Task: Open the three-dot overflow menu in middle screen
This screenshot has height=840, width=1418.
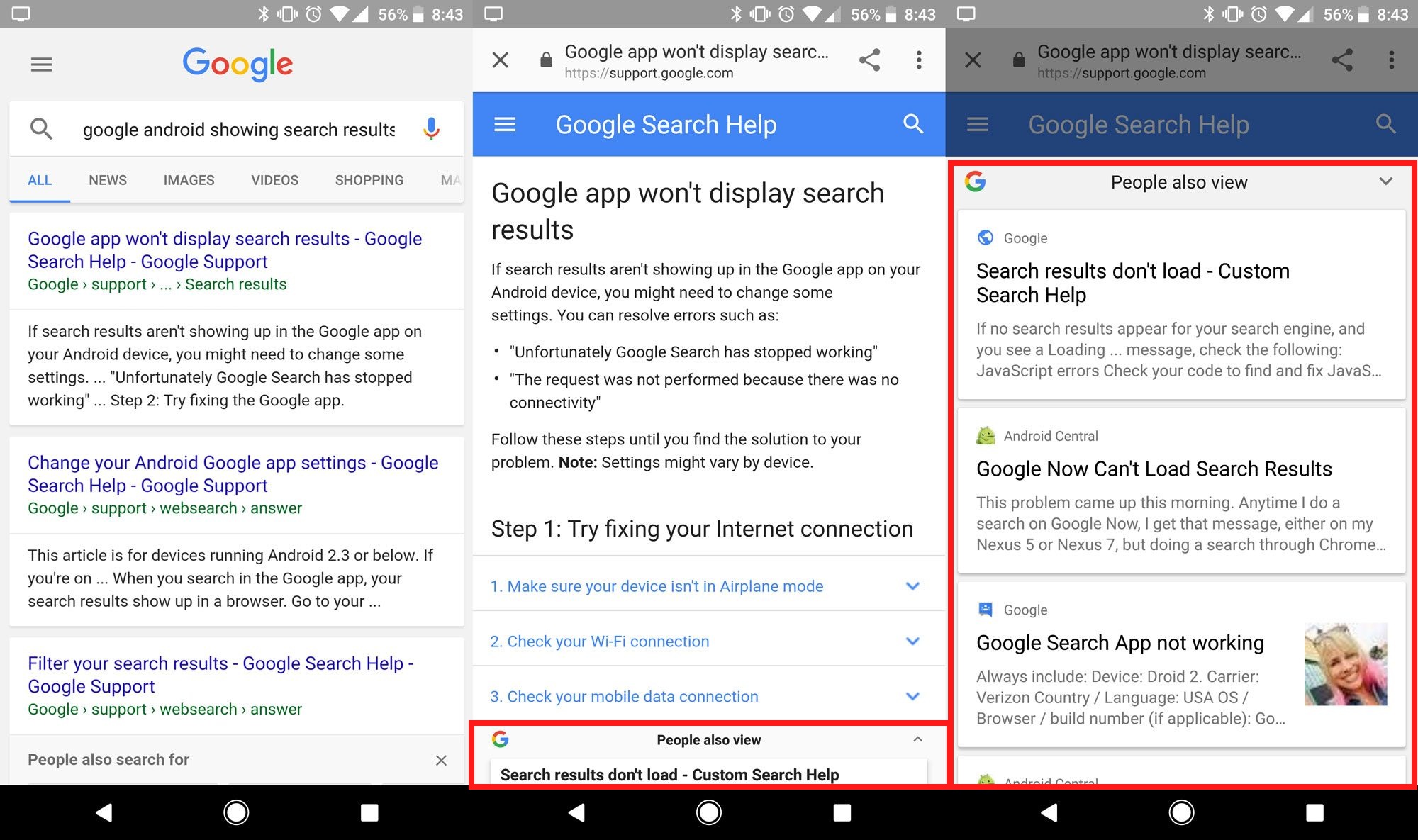Action: click(919, 60)
